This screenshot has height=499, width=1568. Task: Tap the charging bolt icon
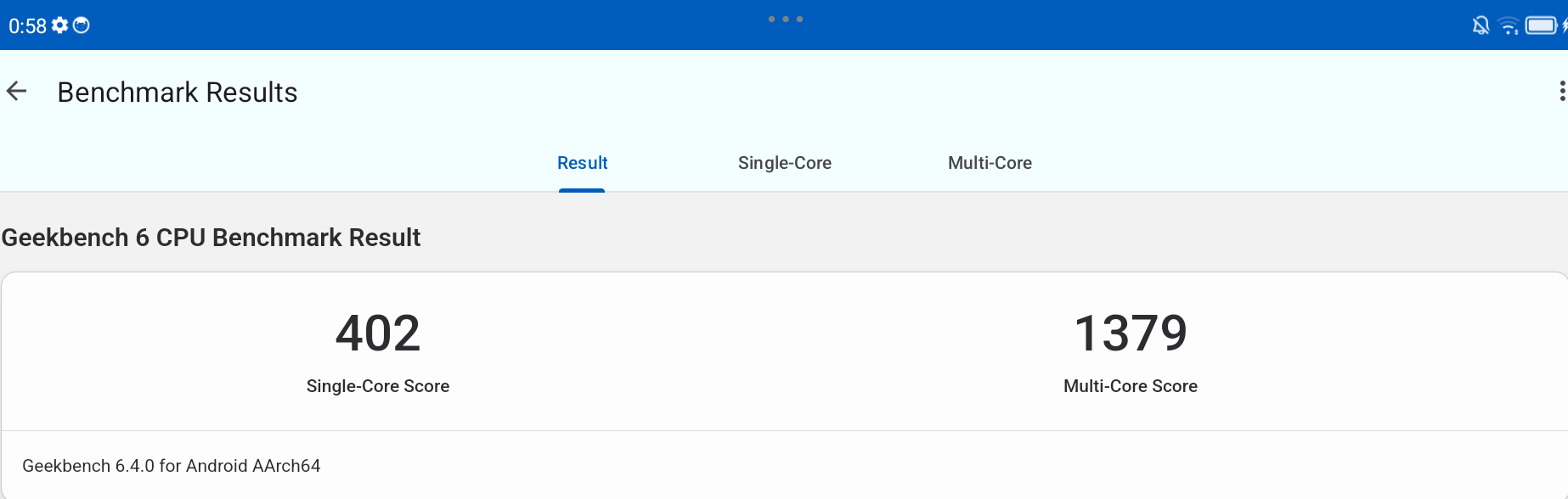pyautogui.click(x=1564, y=25)
